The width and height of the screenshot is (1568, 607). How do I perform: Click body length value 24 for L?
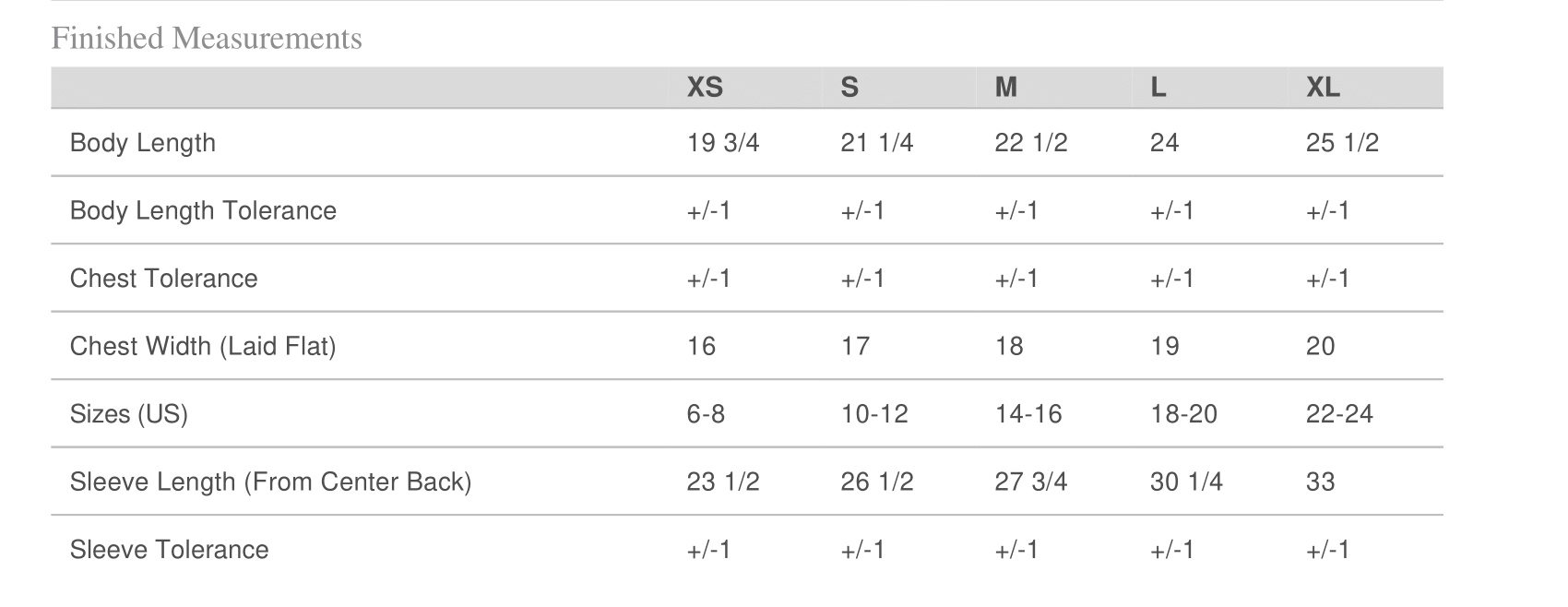click(1164, 143)
